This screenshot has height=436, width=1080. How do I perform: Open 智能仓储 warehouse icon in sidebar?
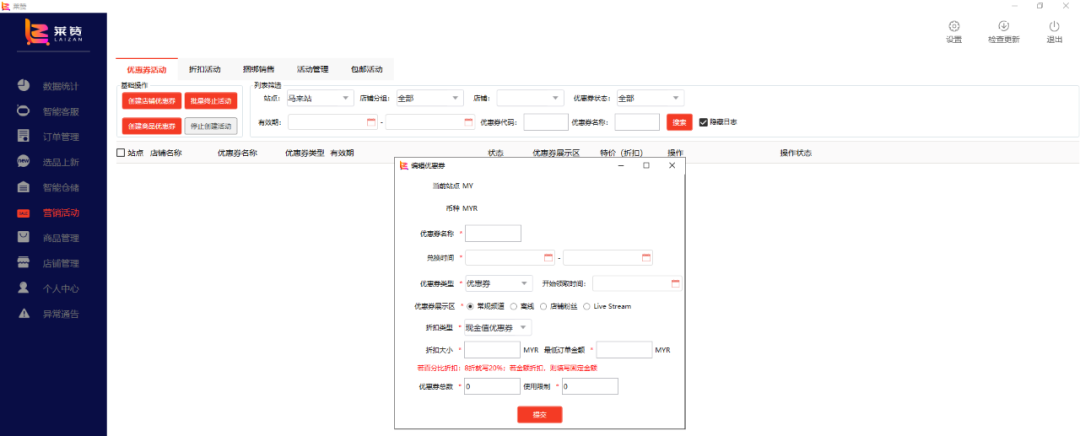(x=23, y=187)
